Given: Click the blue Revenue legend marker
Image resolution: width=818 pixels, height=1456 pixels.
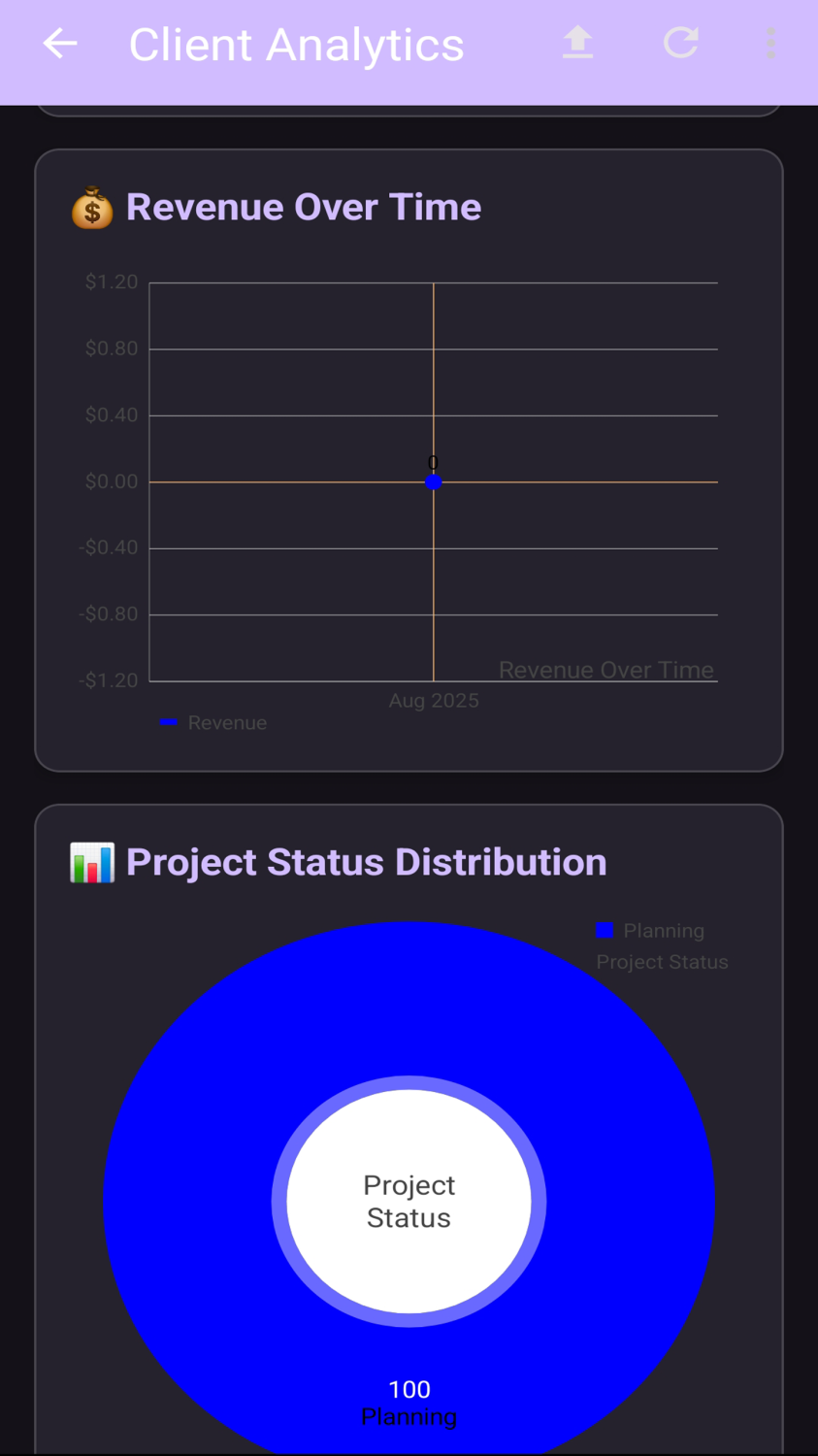Looking at the screenshot, I should (169, 722).
